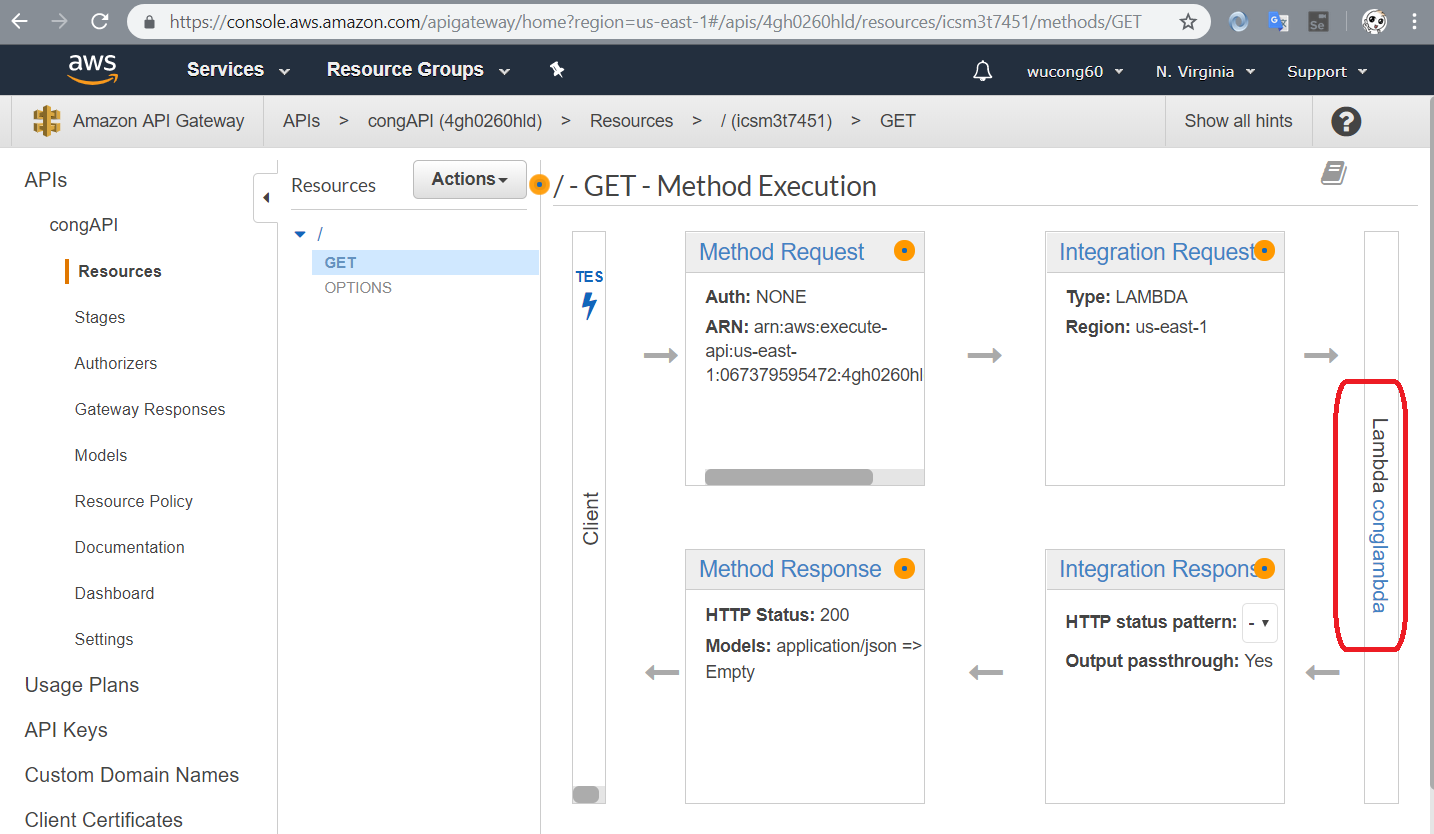The height and width of the screenshot is (834, 1434).
Task: Click Show all hints button
Action: (x=1238, y=121)
